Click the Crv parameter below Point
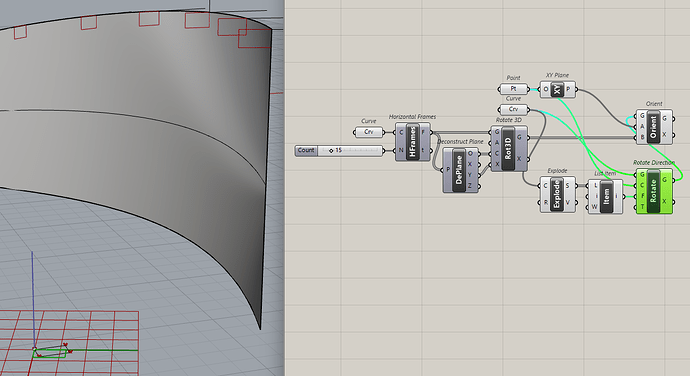690x376 pixels. click(x=514, y=109)
